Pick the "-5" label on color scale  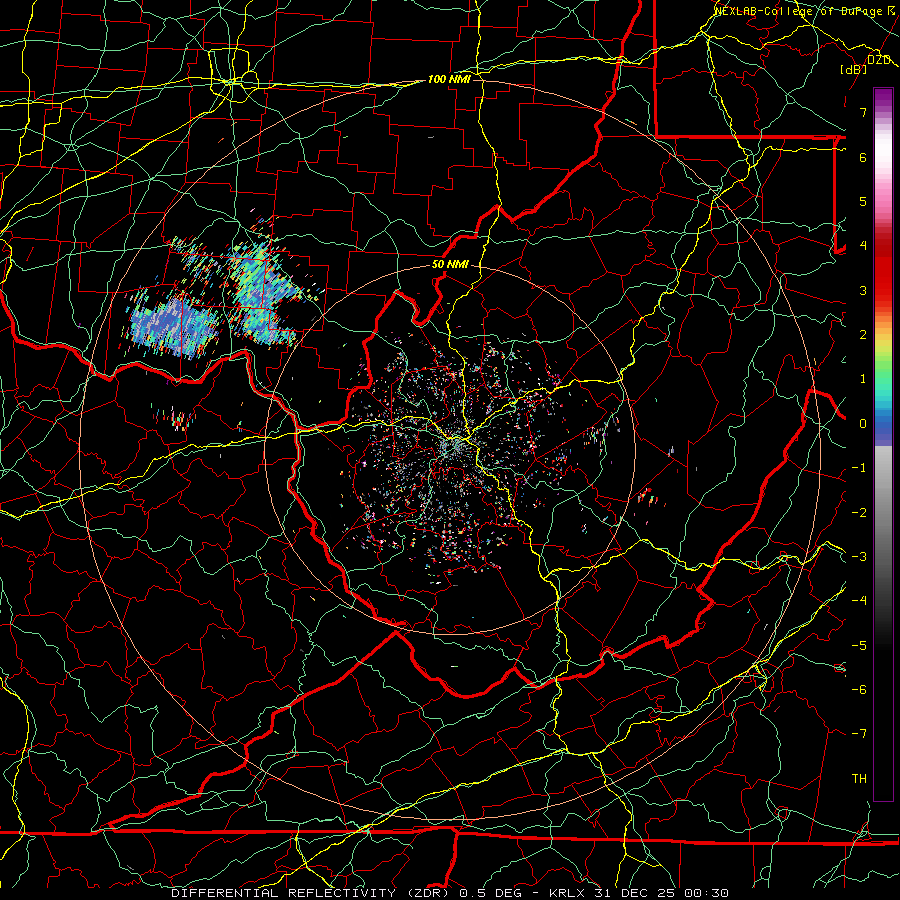click(x=859, y=646)
